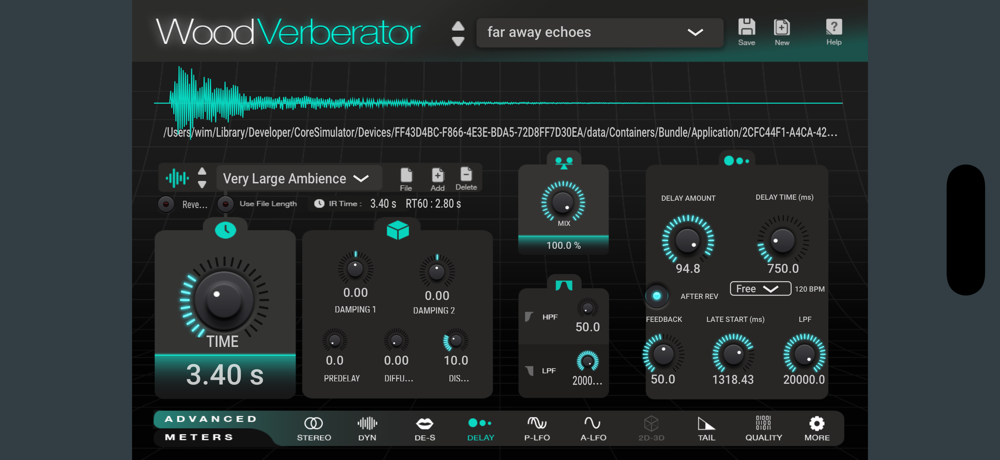The image size is (1000, 460).
Task: Click the 94.8 delay amount value
Action: [688, 269]
